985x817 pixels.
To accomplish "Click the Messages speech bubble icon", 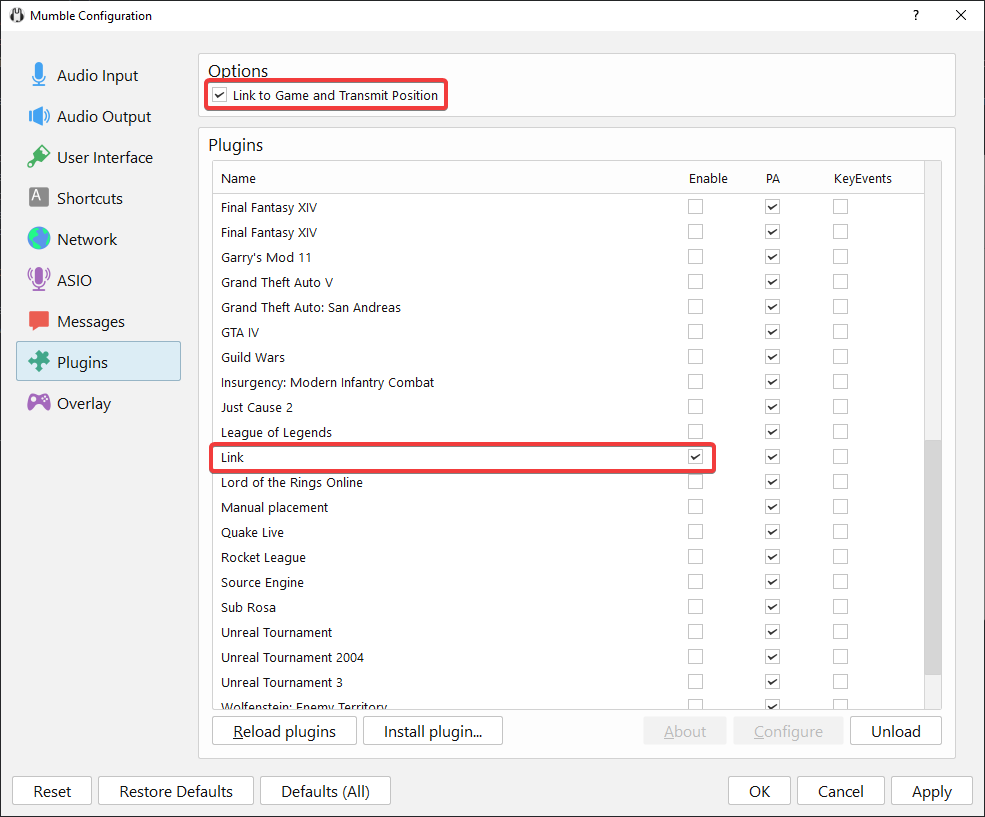I will pyautogui.click(x=38, y=321).
